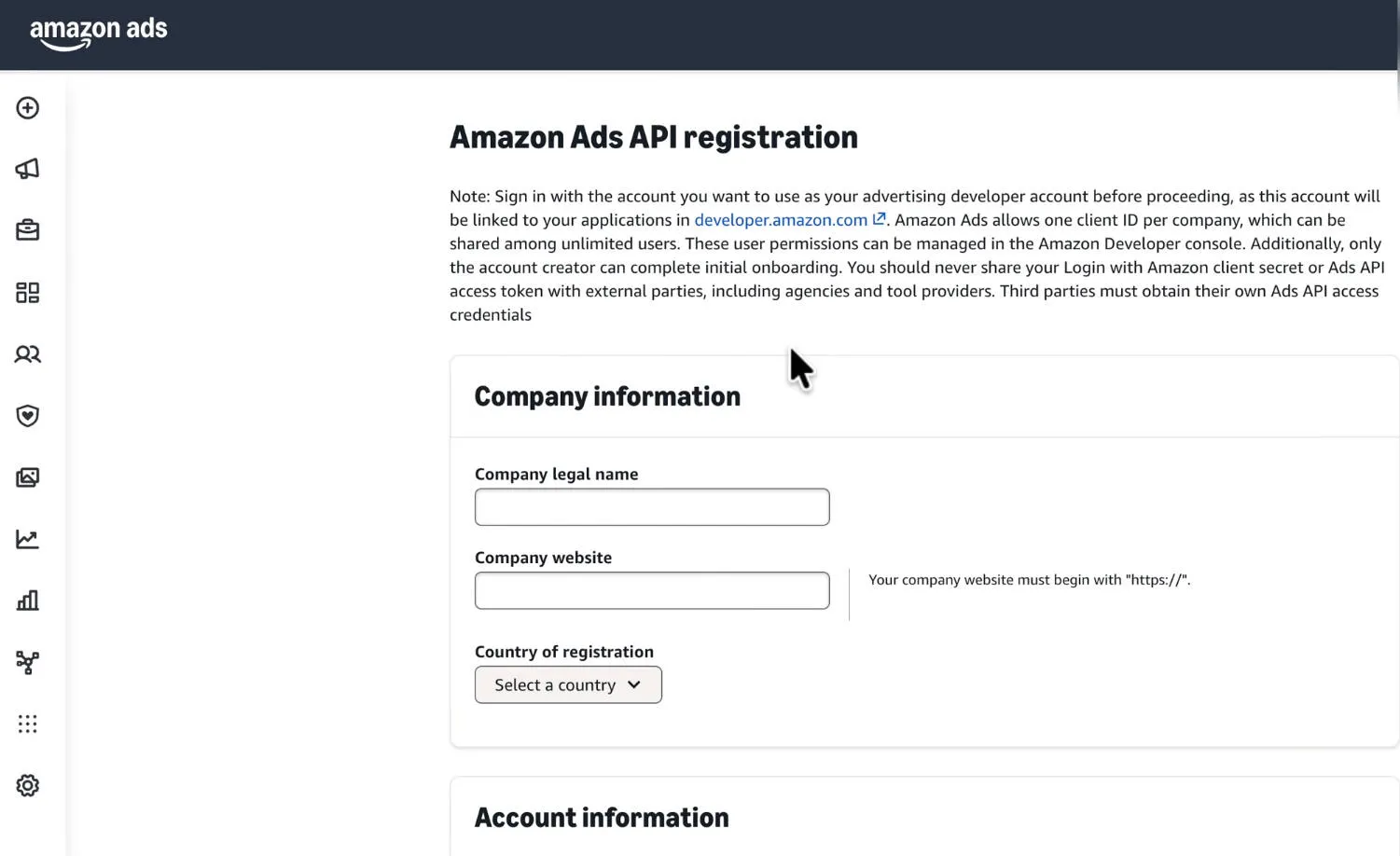Image resolution: width=1400 pixels, height=856 pixels.
Task: Click the Company information section heading
Action: (x=606, y=395)
